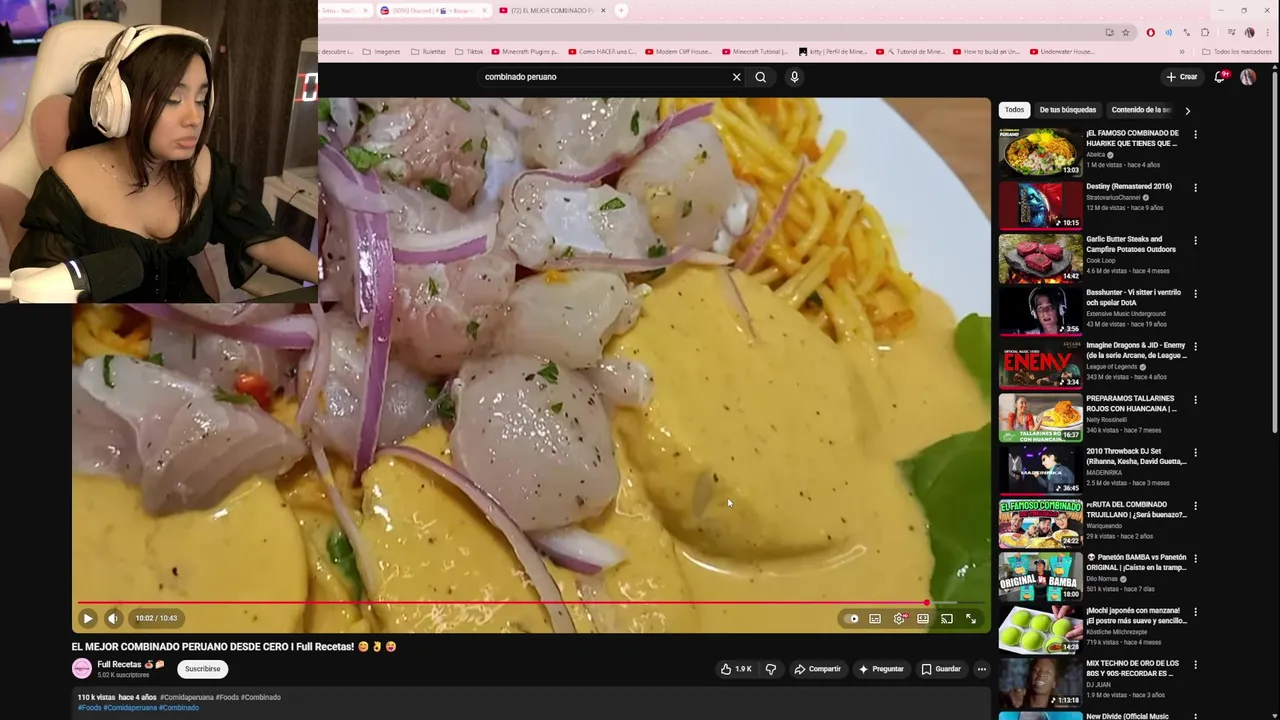Open a new browser tab

[621, 11]
